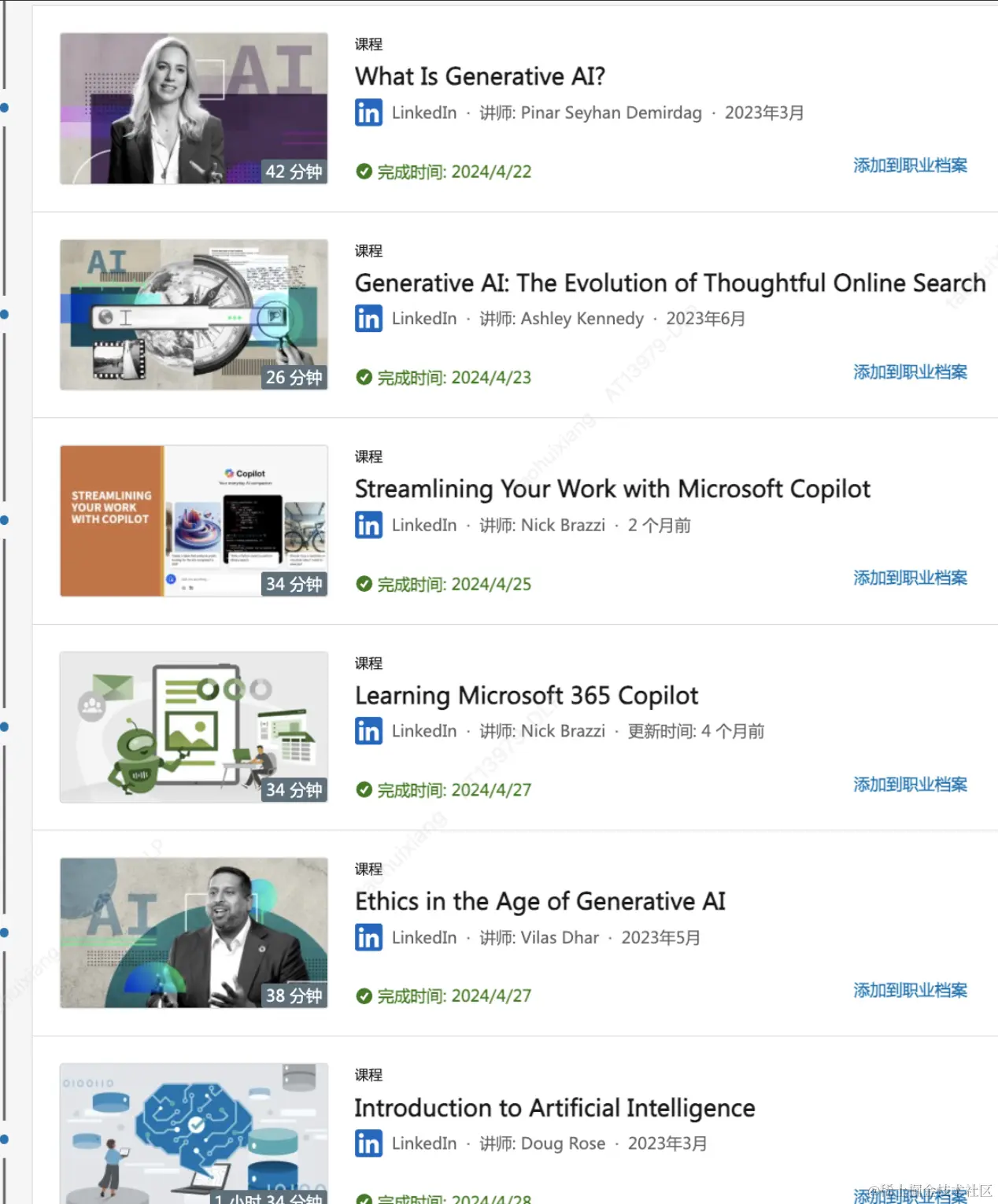This screenshot has width=998, height=1204.
Task: Open the What Is Generative AI? course title
Action: 480,76
